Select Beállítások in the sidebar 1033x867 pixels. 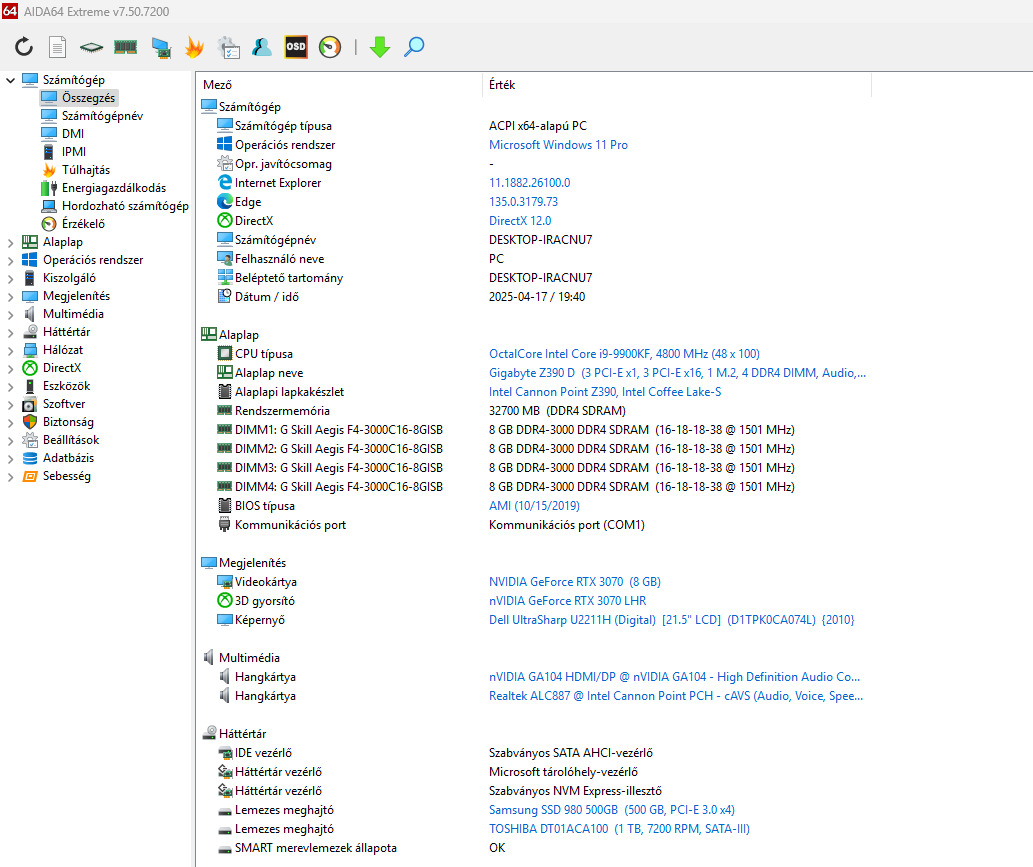(71, 439)
